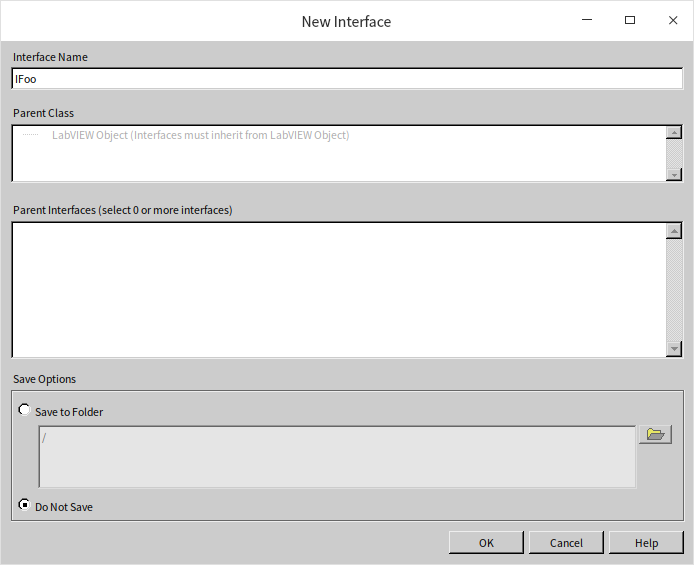Maximize the New Interface dialog
This screenshot has width=694, height=565.
630,21
